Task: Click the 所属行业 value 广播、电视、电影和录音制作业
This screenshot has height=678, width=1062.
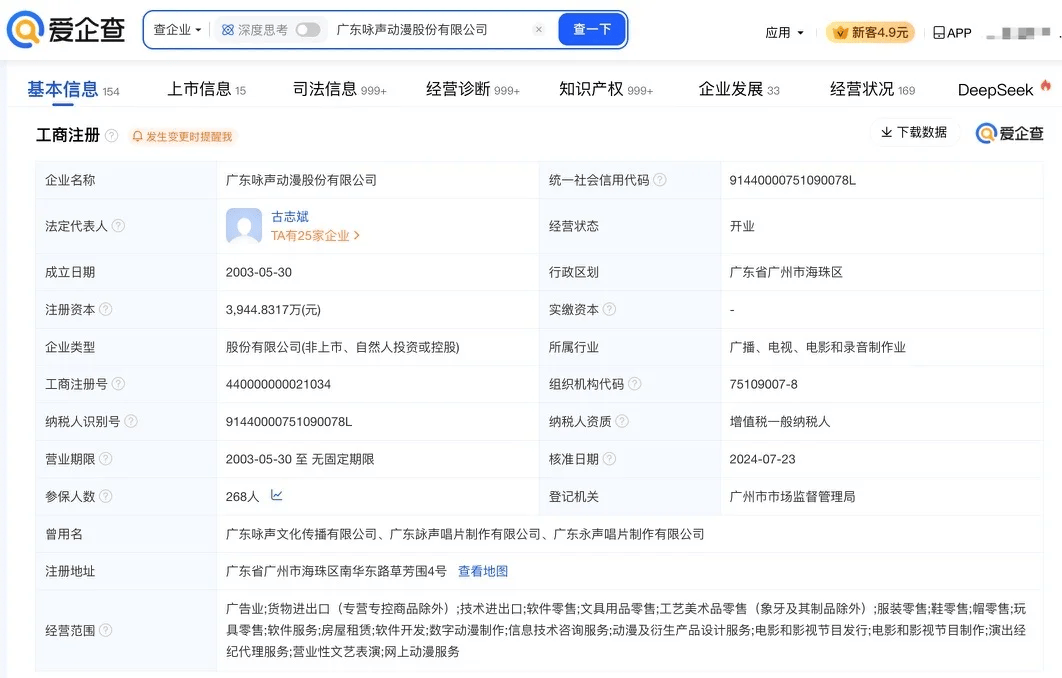Action: click(817, 347)
